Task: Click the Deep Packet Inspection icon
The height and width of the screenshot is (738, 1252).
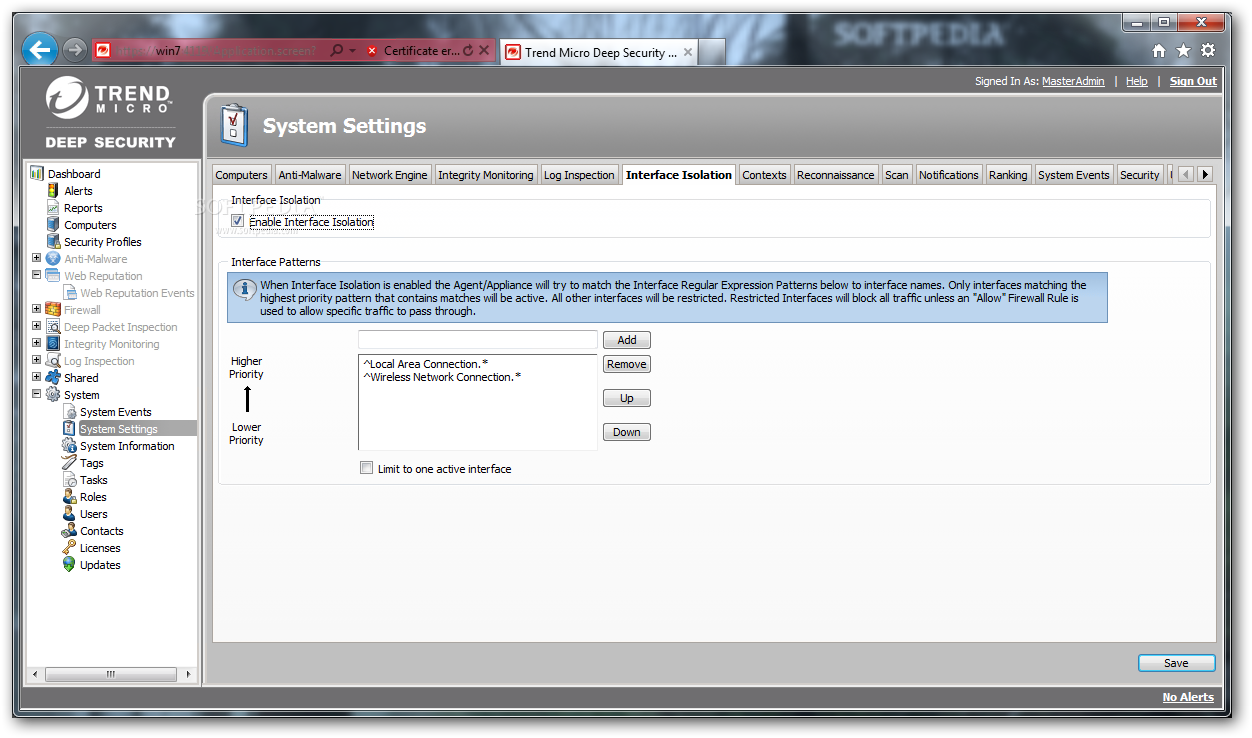Action: tap(53, 327)
